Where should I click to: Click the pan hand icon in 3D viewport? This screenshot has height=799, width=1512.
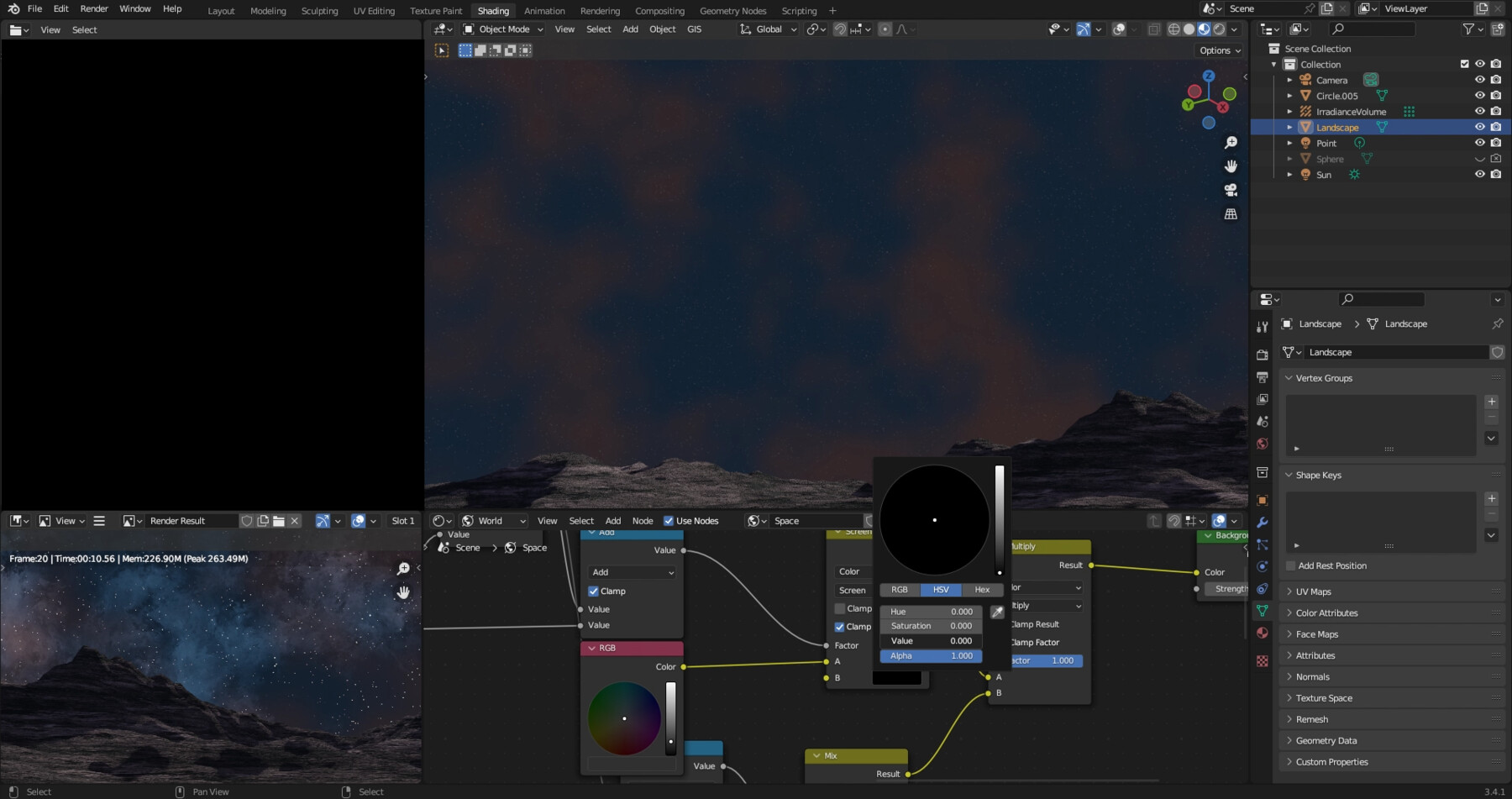1231,166
